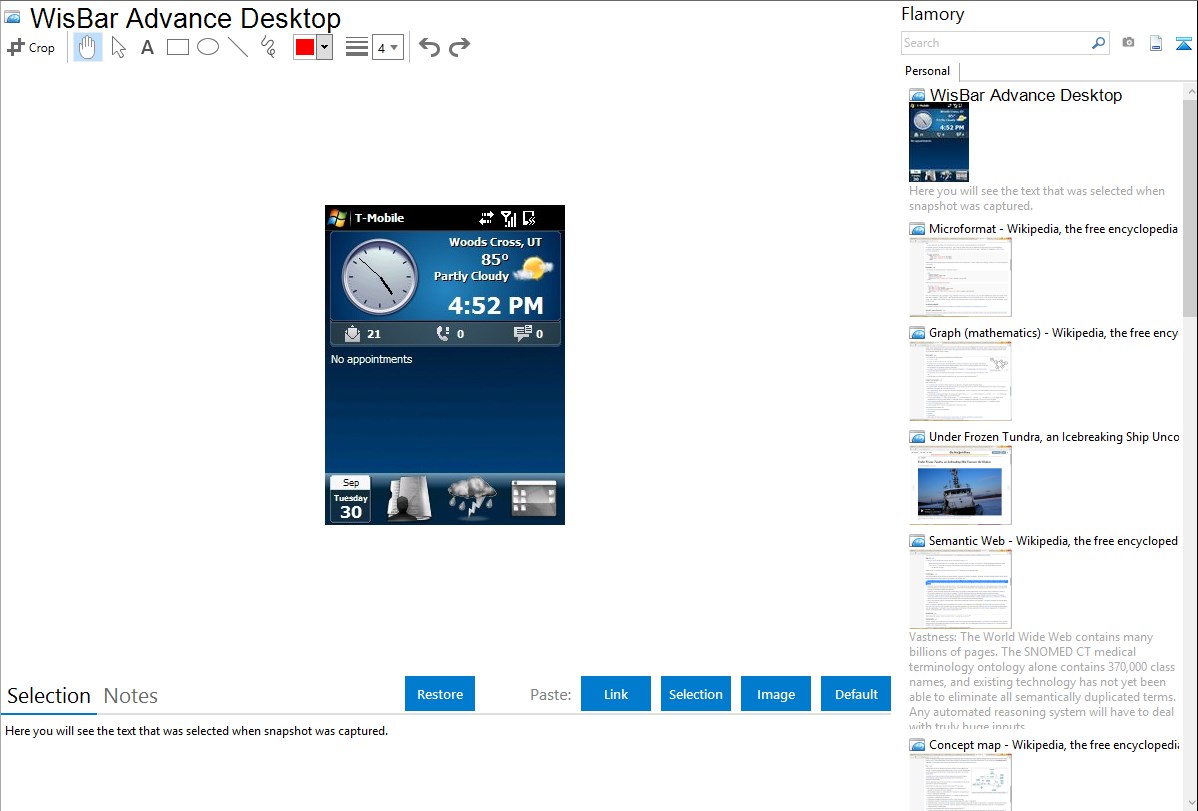
Task: Click the Flamory search field
Action: (x=996, y=43)
